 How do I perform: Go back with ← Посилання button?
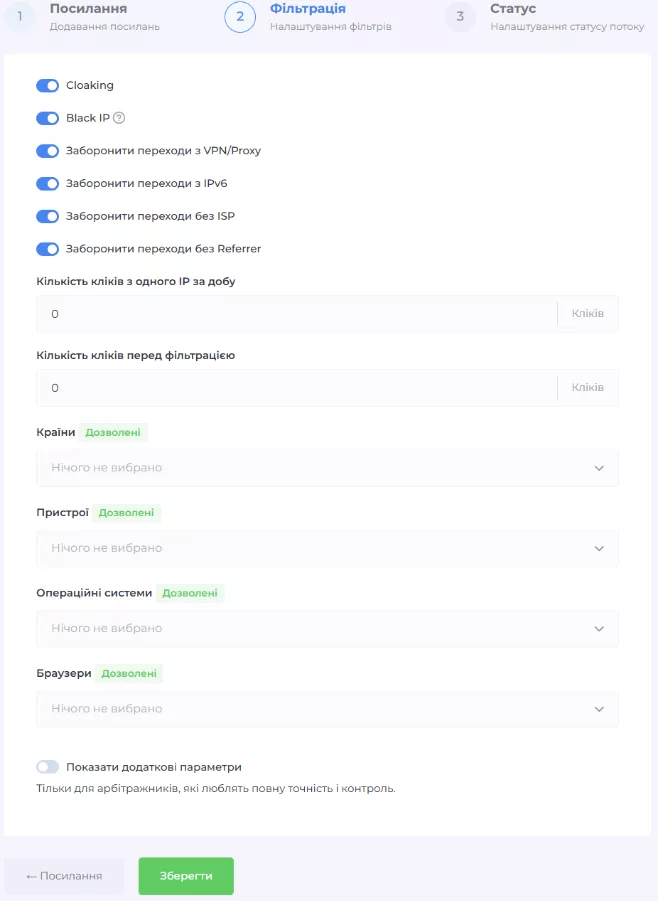64,876
